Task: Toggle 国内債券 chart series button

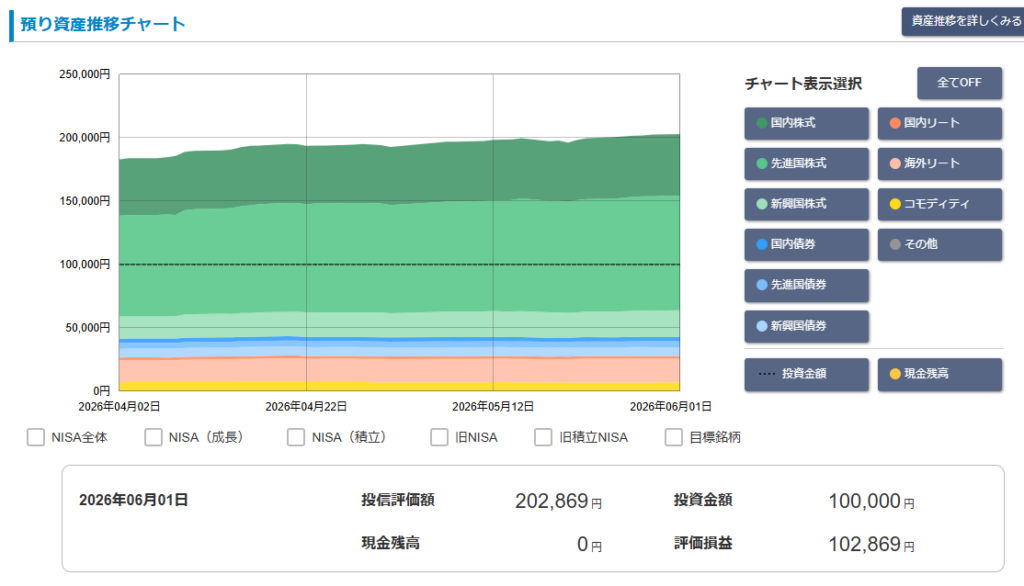Action: [806, 245]
